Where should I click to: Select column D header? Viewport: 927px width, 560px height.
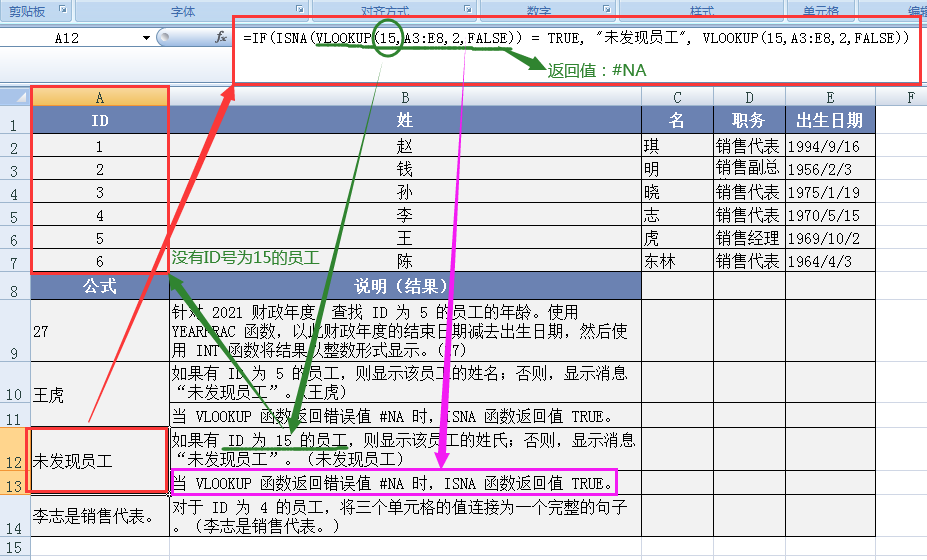click(x=749, y=98)
